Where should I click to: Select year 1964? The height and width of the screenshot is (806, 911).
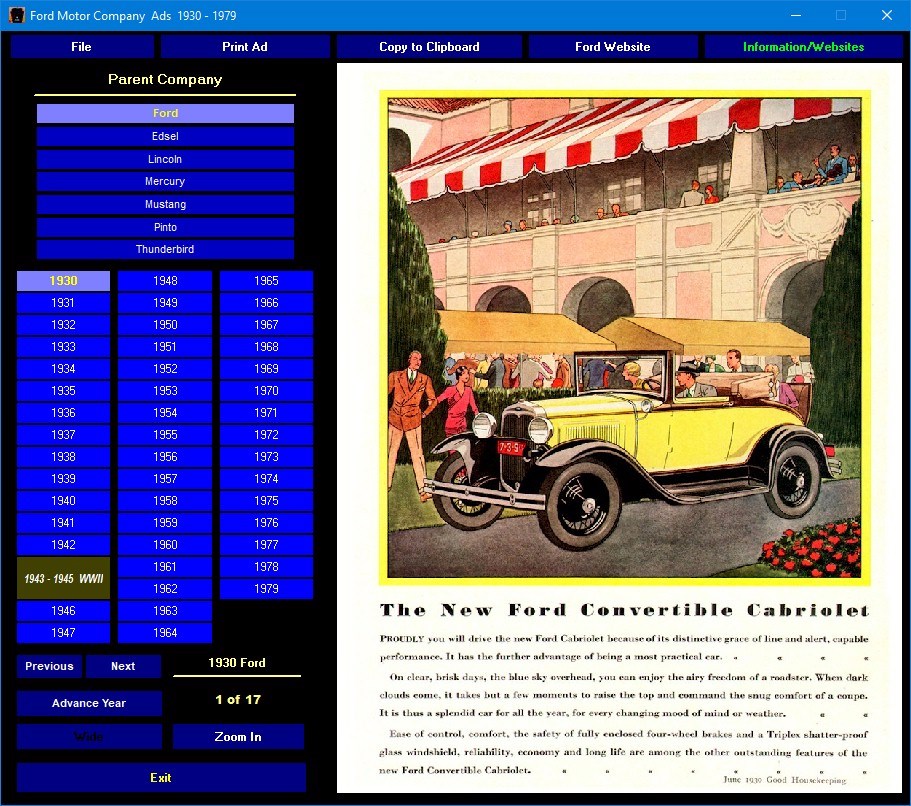165,633
